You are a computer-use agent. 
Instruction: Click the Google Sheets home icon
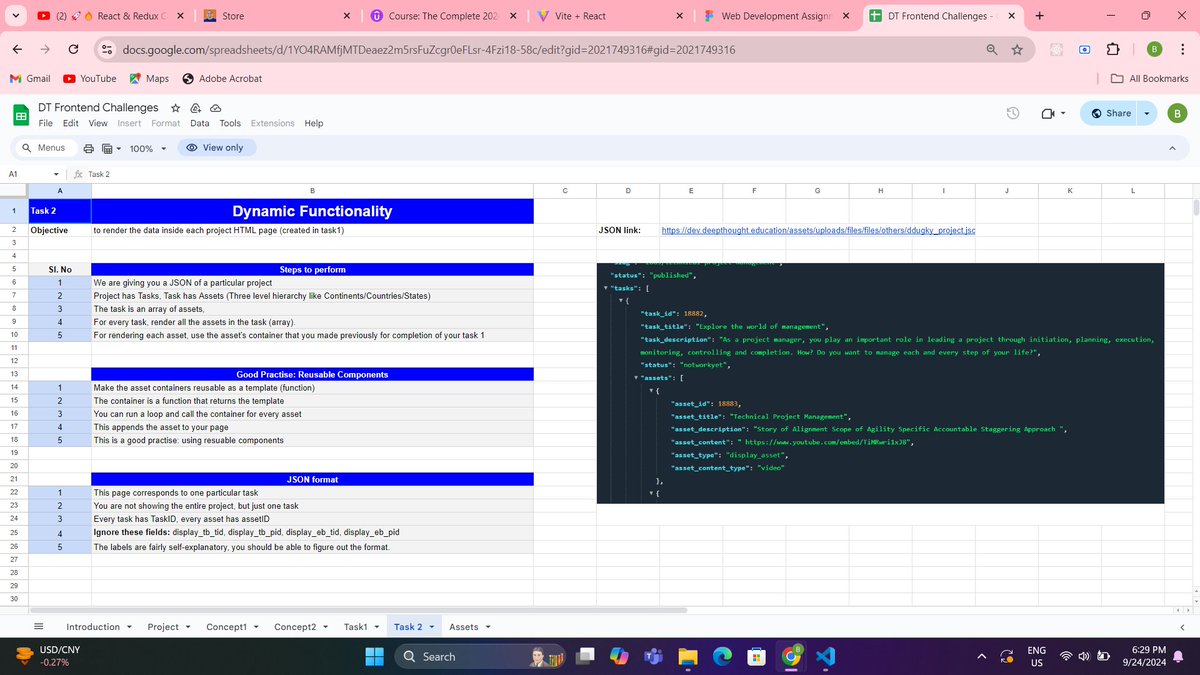[x=20, y=115]
